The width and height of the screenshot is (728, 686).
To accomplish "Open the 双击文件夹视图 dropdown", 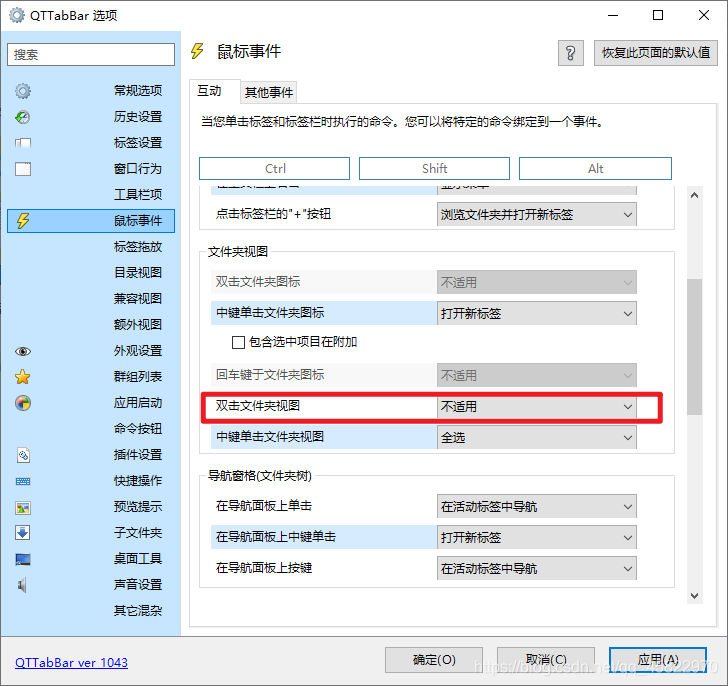I will (537, 407).
